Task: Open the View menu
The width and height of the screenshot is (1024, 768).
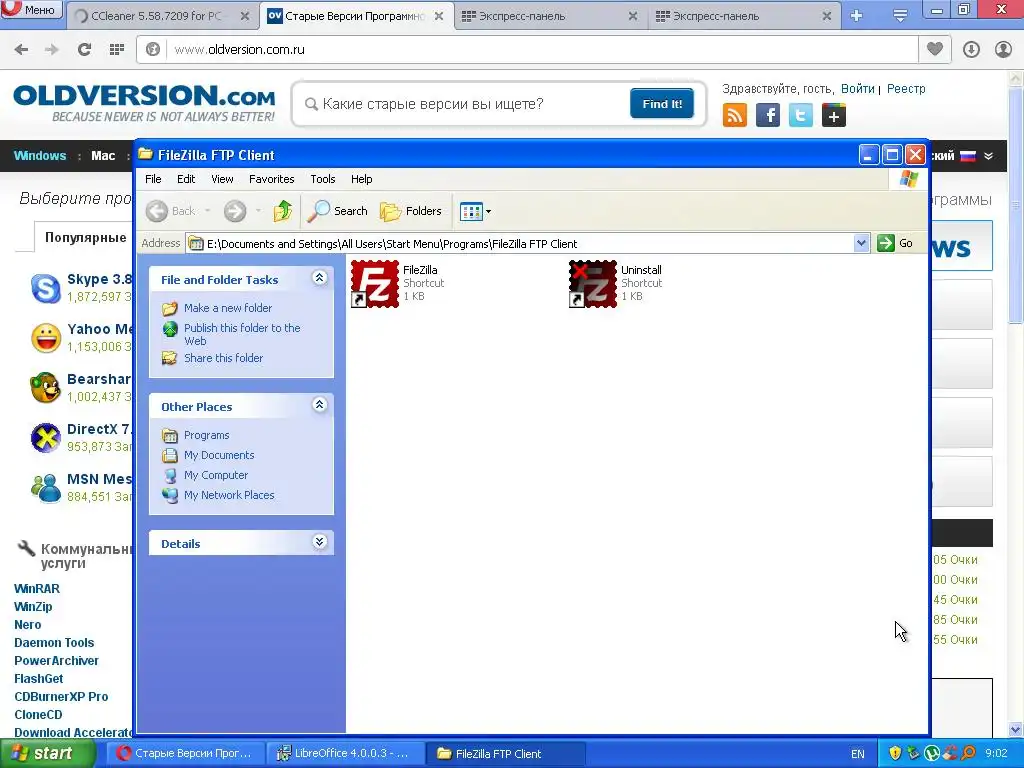Action: [222, 179]
